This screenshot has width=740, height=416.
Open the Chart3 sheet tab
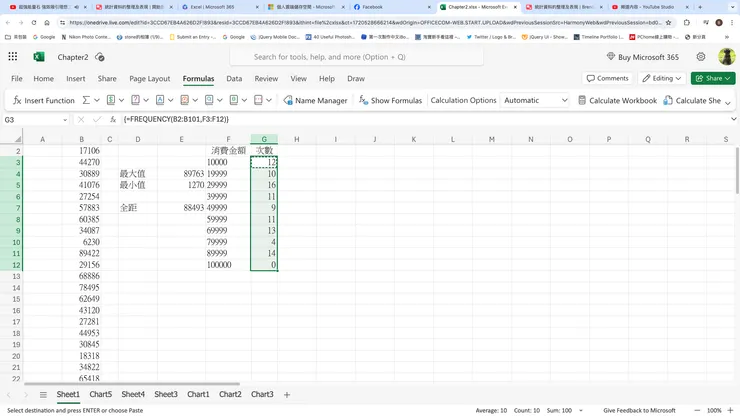(x=262, y=394)
